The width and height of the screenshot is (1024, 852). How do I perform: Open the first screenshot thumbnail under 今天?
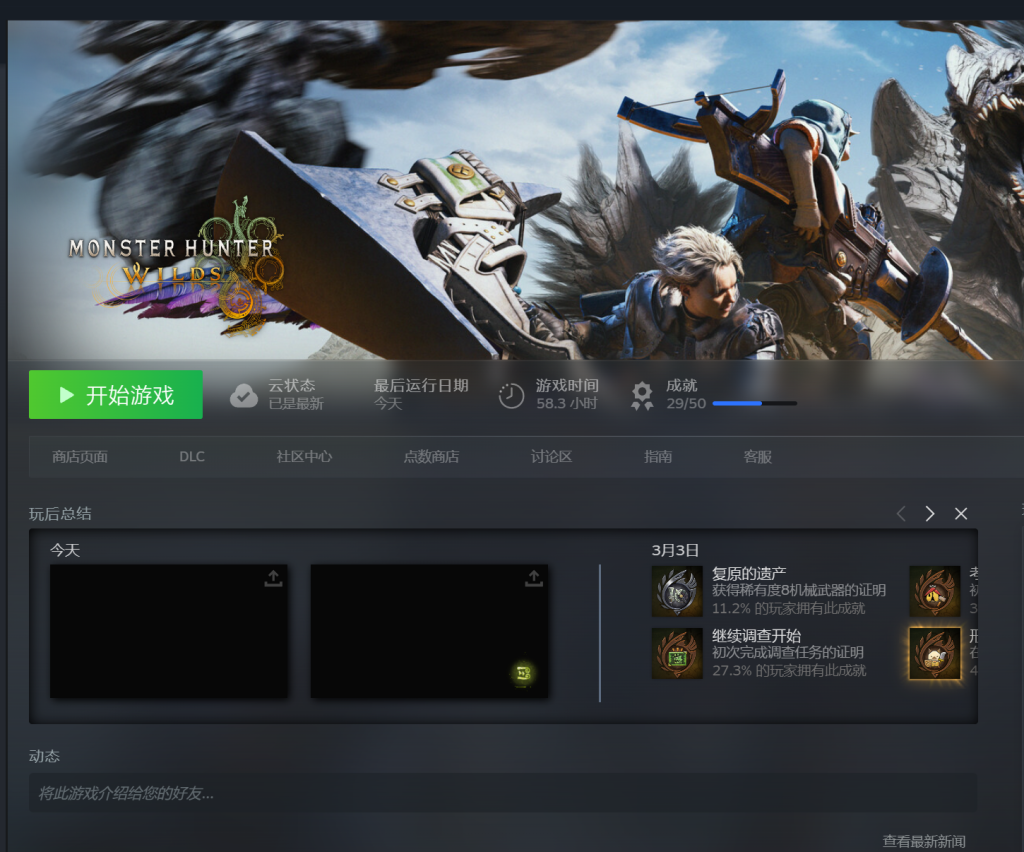(x=169, y=631)
